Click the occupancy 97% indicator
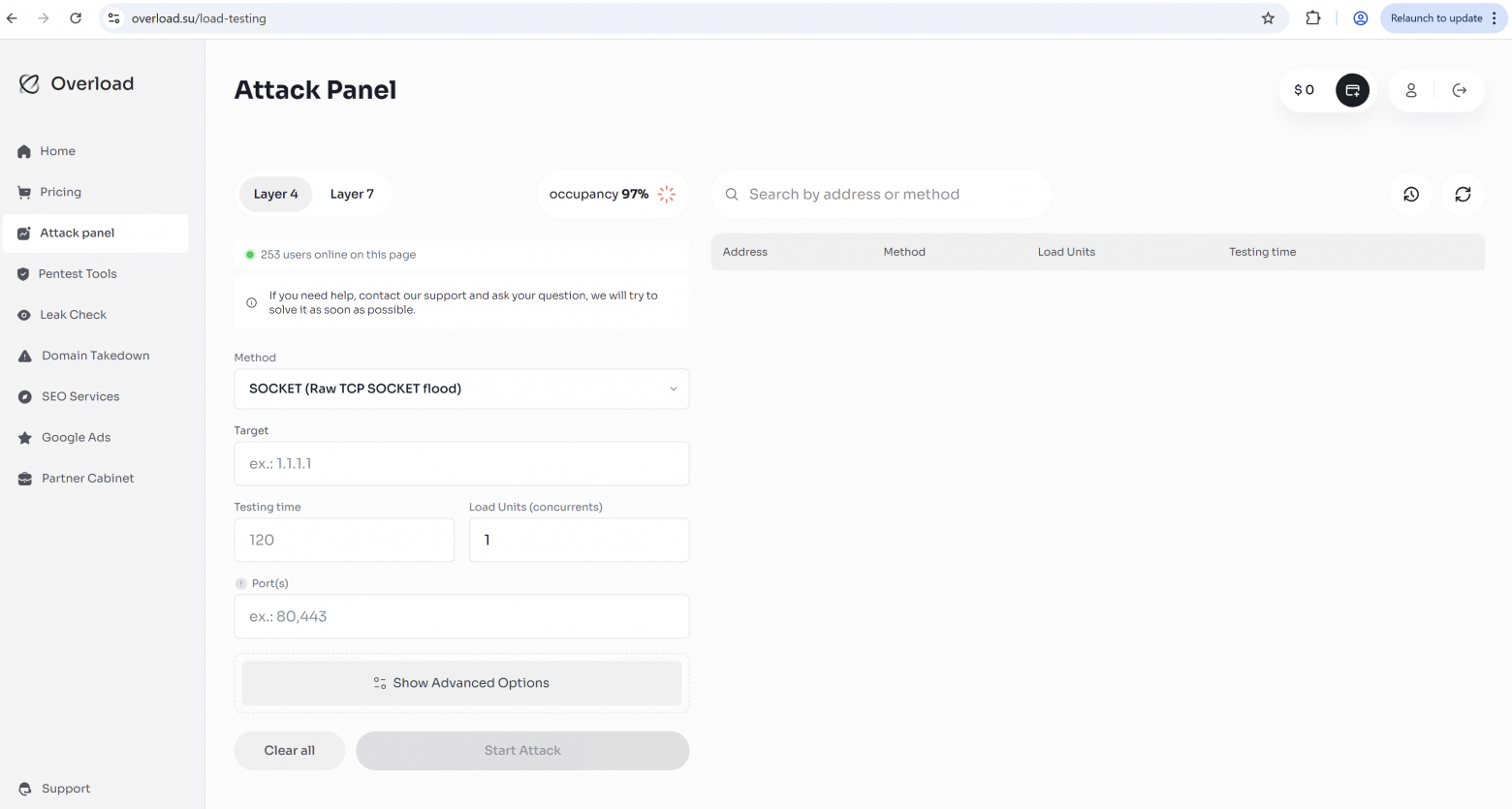This screenshot has width=1512, height=809. [613, 194]
